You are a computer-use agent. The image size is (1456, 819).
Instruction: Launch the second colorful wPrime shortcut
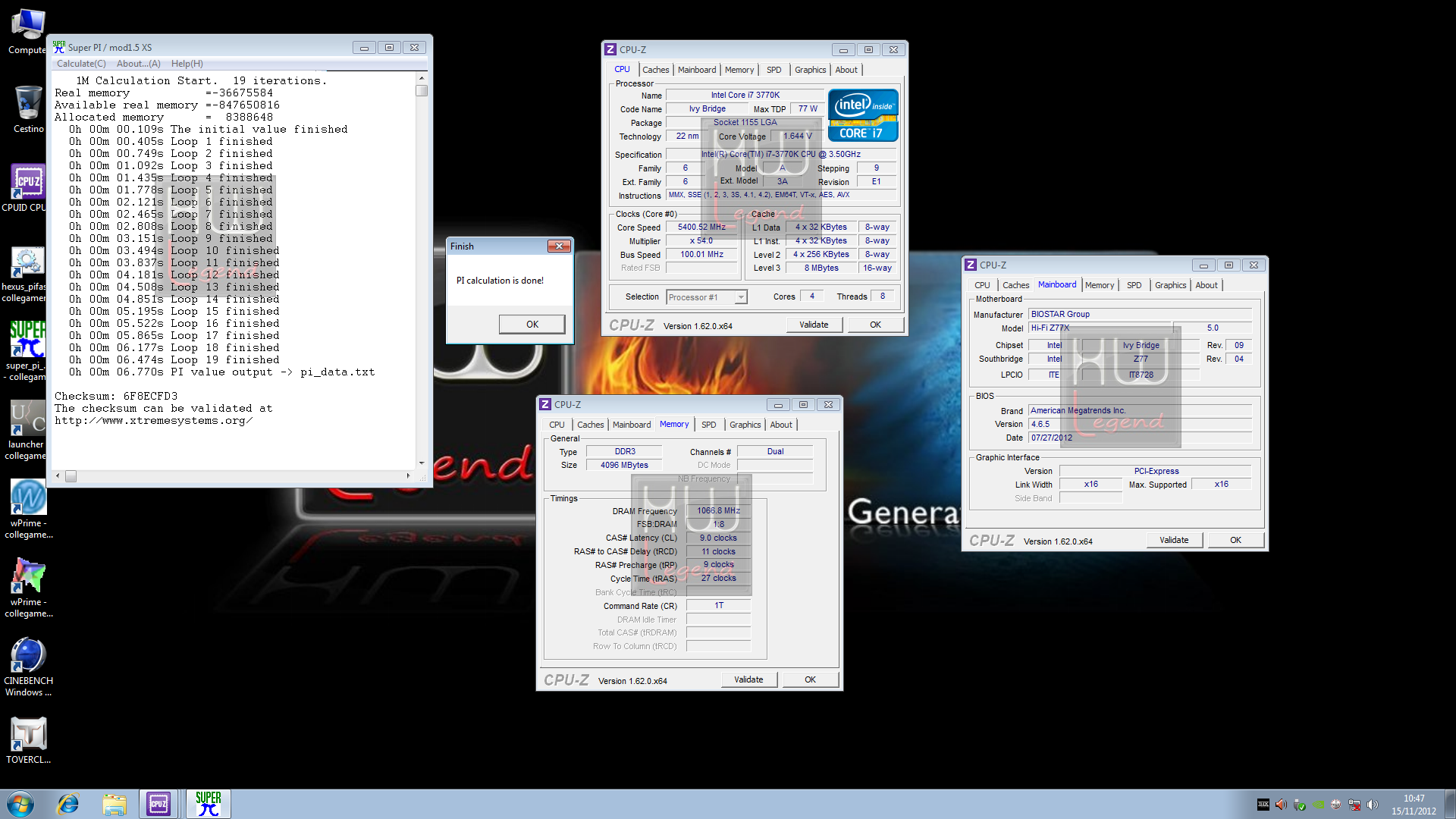[28, 588]
